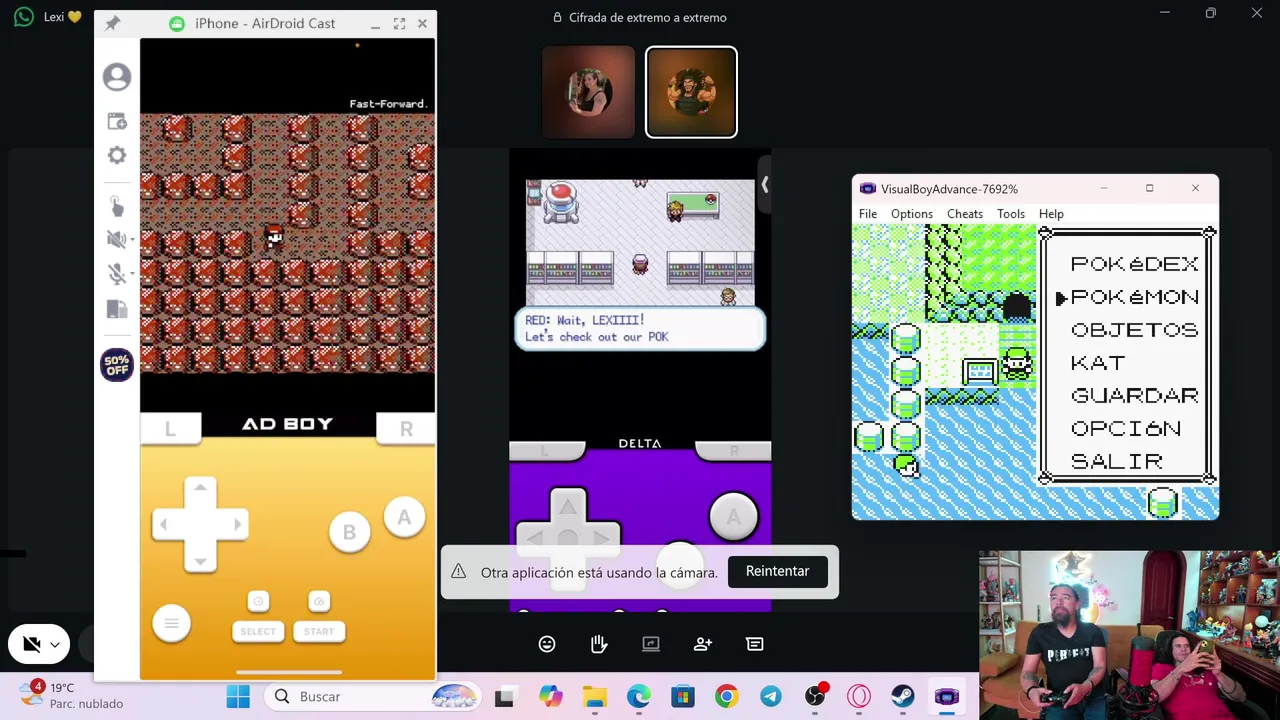Open Windows Start menu
The height and width of the screenshot is (720, 1280).
(238, 697)
